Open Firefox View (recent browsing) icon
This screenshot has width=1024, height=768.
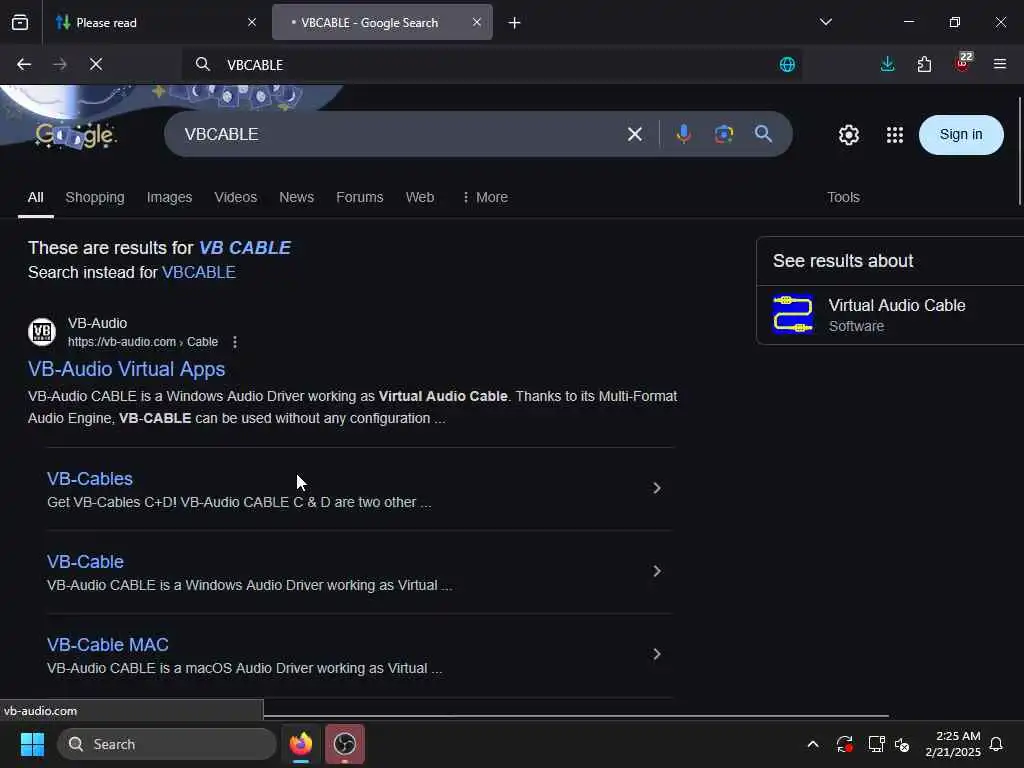[20, 22]
